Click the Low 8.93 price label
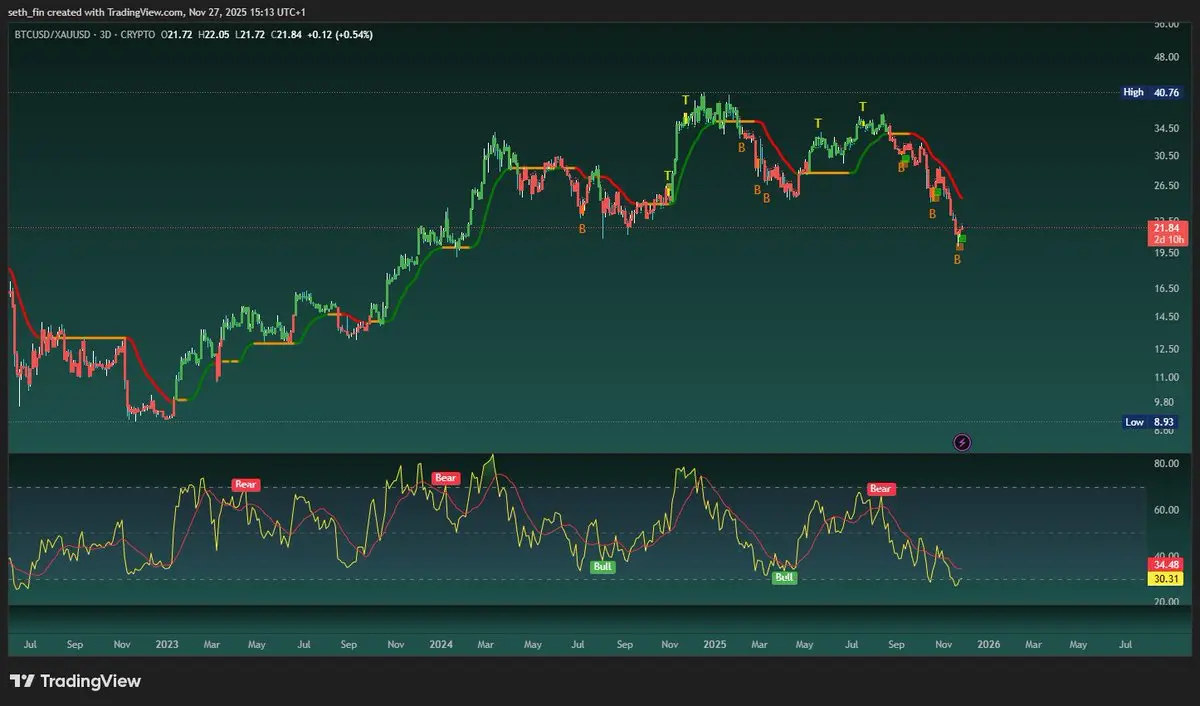The image size is (1200, 706). tap(1149, 422)
